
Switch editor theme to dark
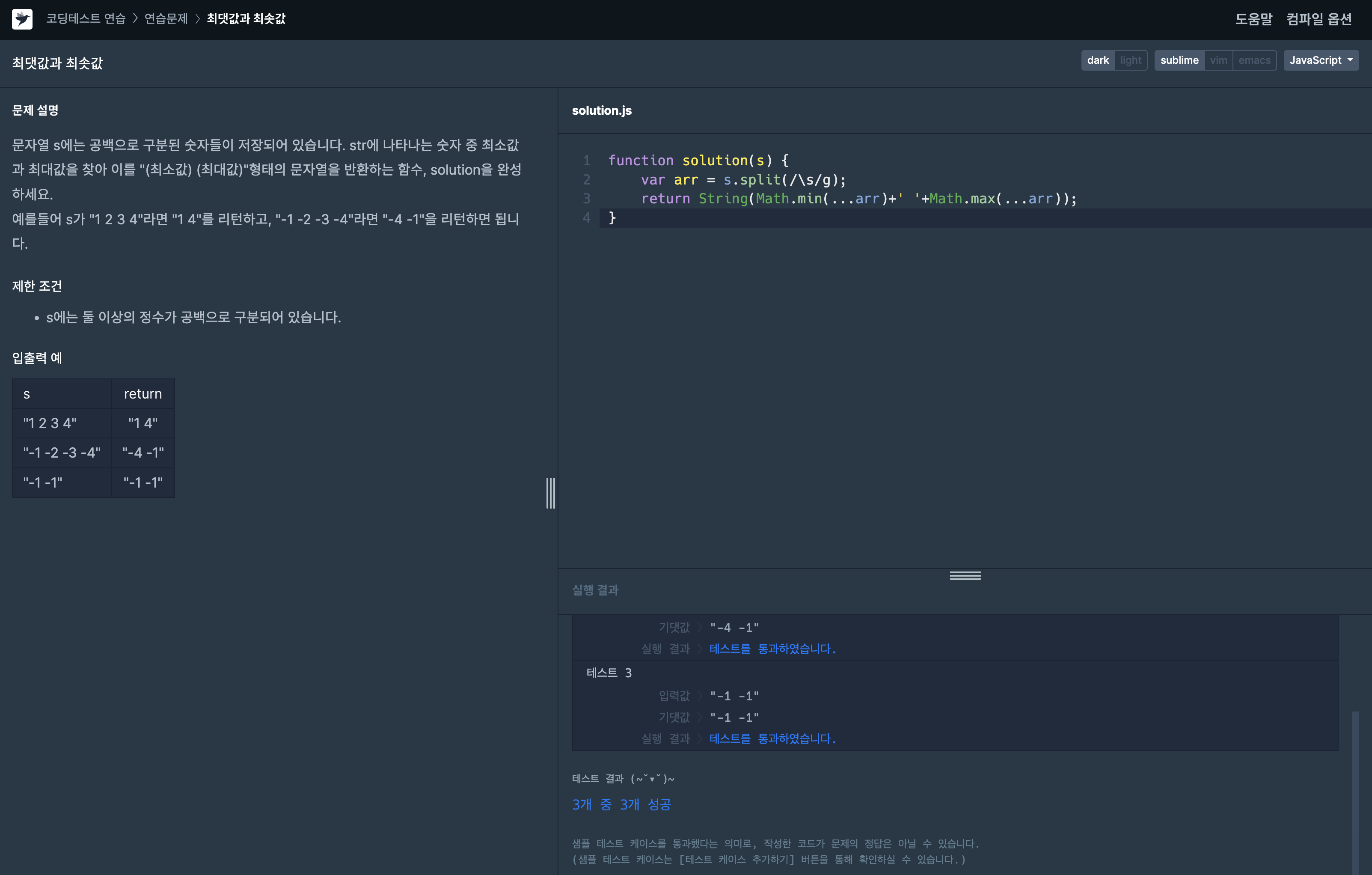click(x=1097, y=60)
